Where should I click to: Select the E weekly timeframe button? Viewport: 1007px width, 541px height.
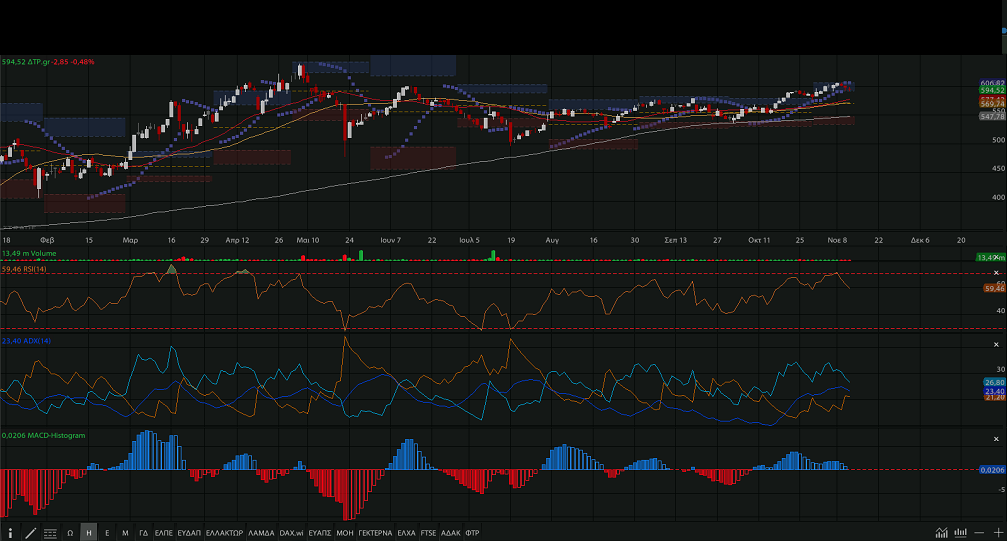click(x=107, y=533)
